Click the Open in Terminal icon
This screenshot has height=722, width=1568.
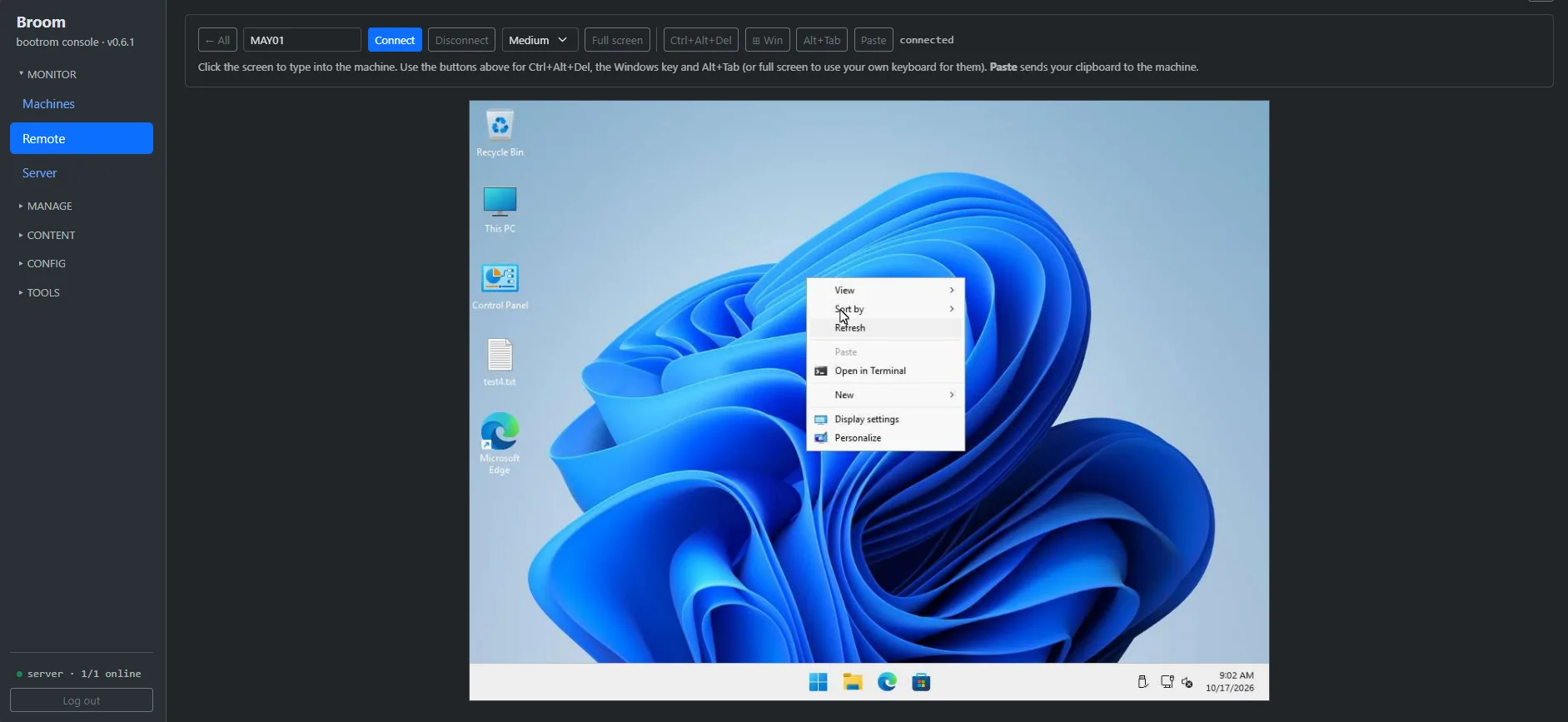tap(821, 371)
